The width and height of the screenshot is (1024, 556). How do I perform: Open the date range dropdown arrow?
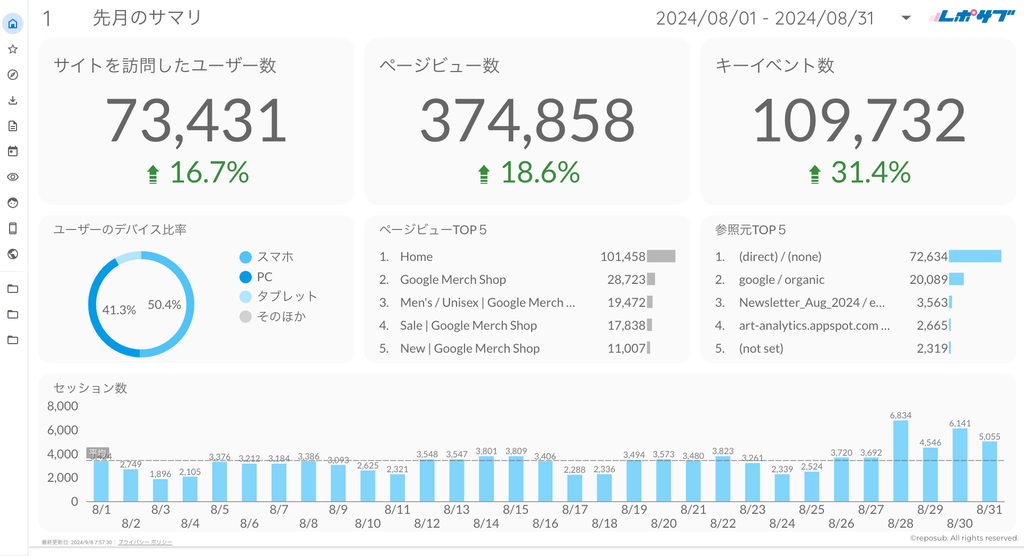click(905, 18)
